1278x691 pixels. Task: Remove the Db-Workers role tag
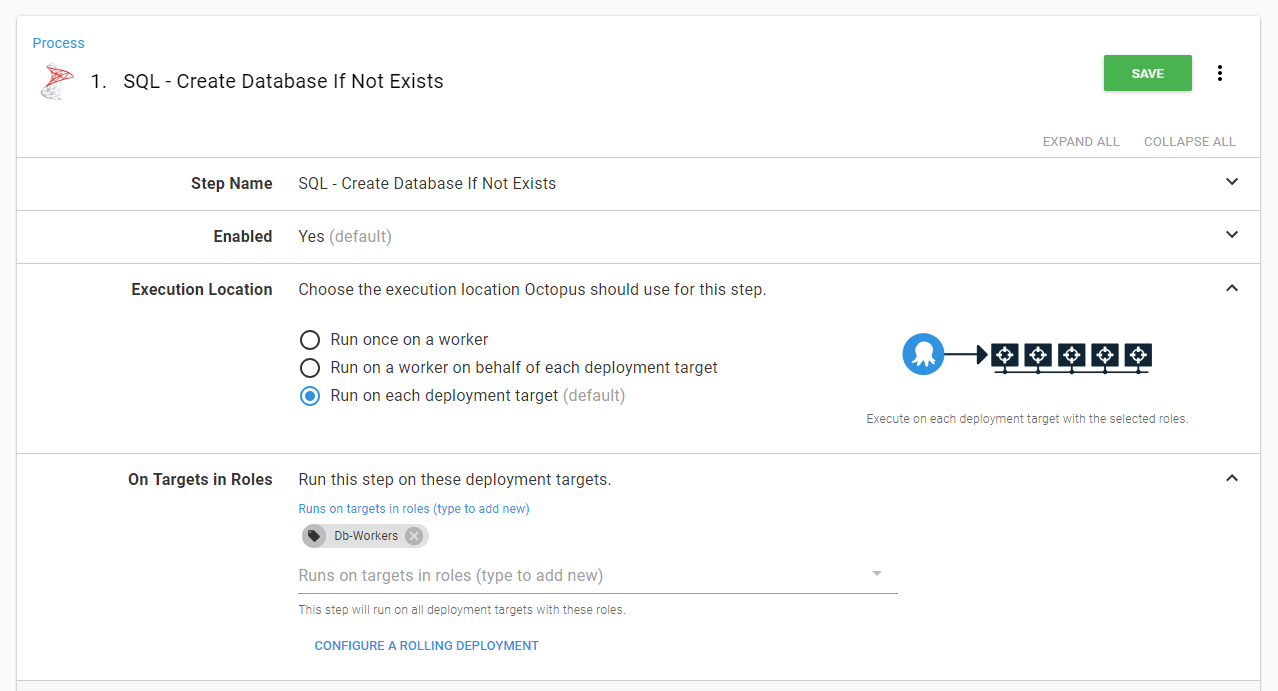coord(414,536)
